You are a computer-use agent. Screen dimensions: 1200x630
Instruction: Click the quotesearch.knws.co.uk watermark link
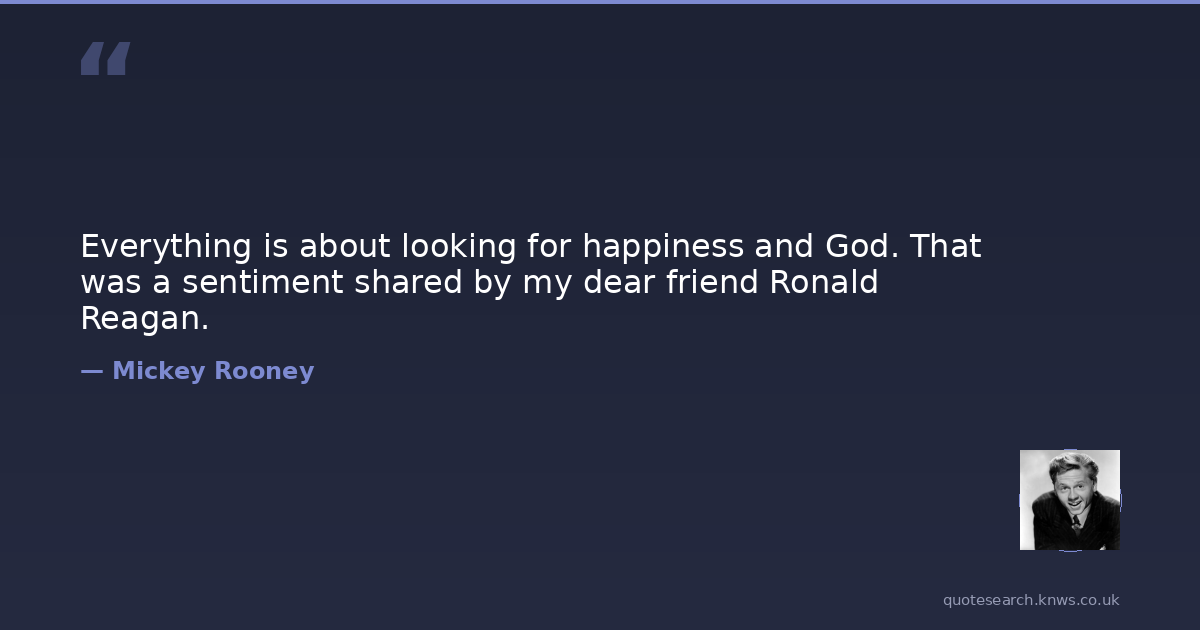[x=1031, y=600]
